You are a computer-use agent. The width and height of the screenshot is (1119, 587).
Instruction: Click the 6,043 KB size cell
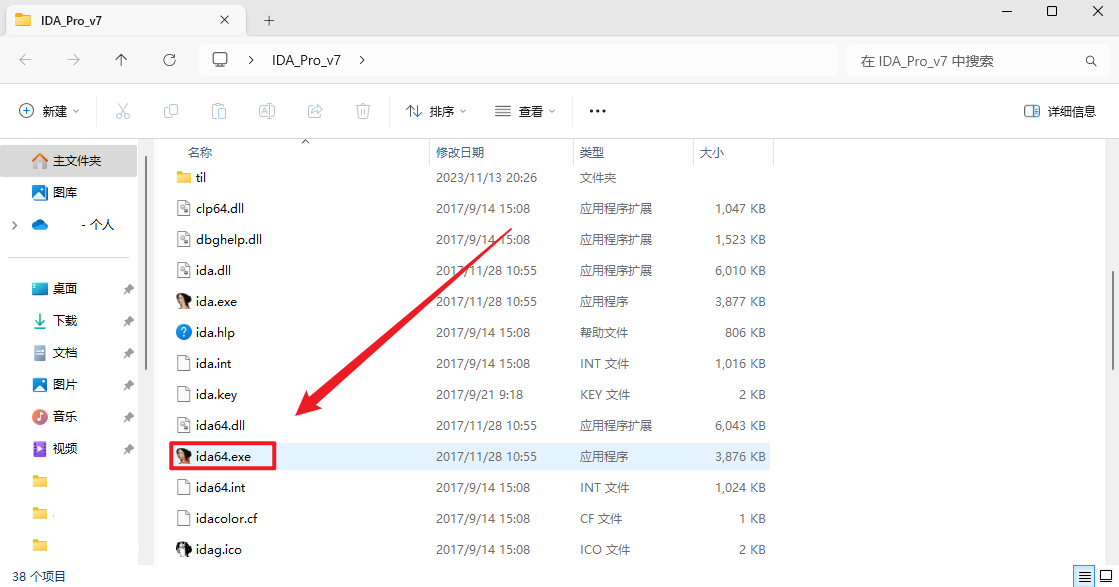click(740, 425)
